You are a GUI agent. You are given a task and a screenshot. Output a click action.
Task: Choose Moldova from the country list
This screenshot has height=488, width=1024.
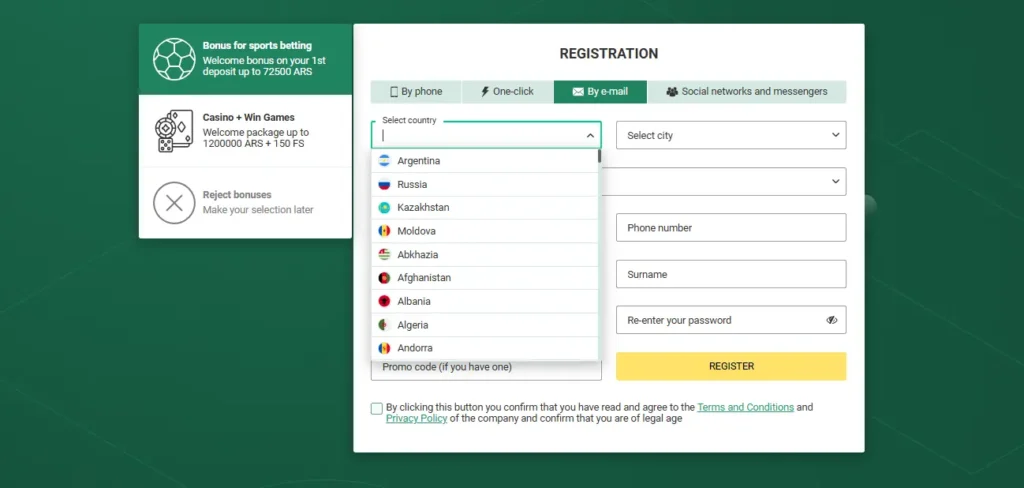pos(485,231)
